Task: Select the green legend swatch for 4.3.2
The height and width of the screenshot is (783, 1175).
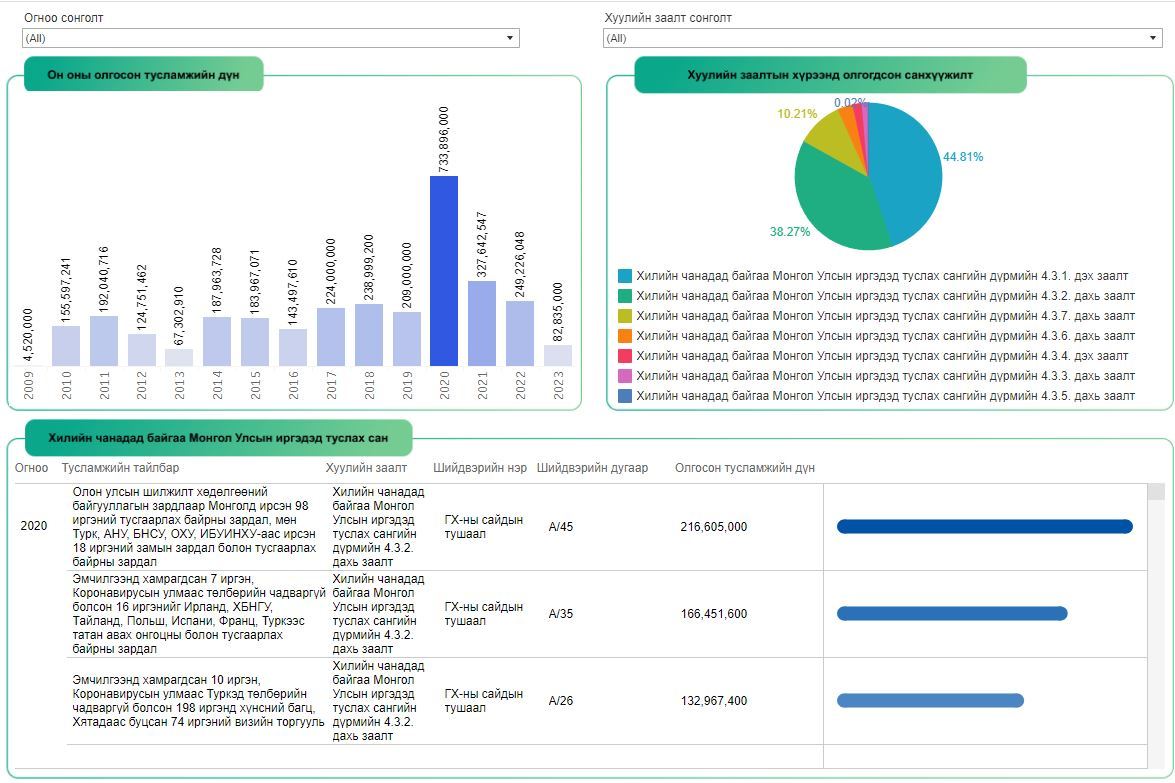Action: [625, 296]
